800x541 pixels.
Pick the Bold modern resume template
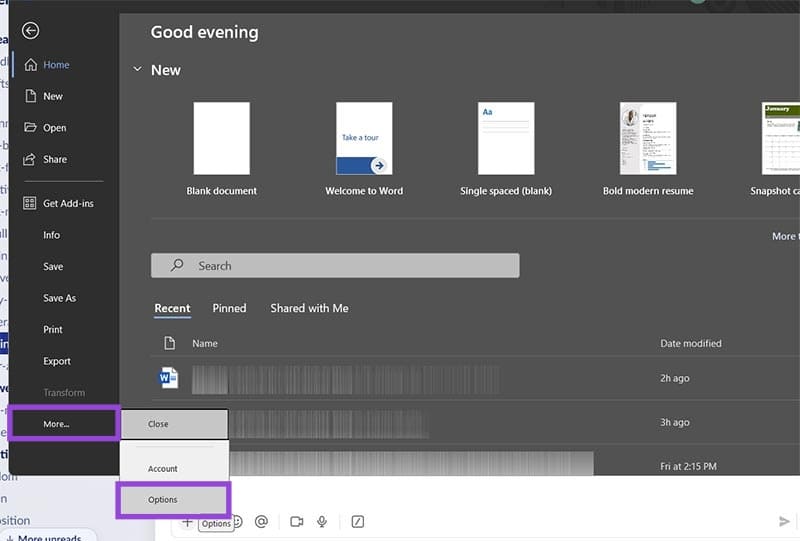click(x=648, y=149)
